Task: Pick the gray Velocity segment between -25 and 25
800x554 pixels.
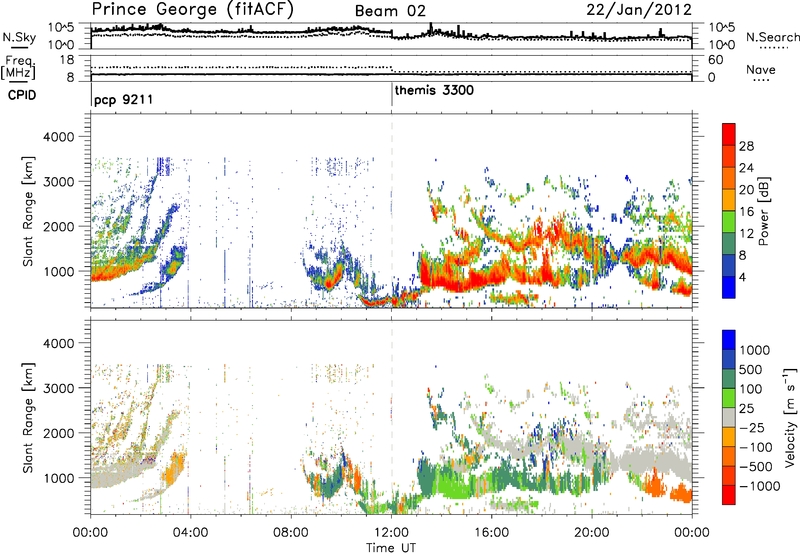Action: (x=729, y=418)
